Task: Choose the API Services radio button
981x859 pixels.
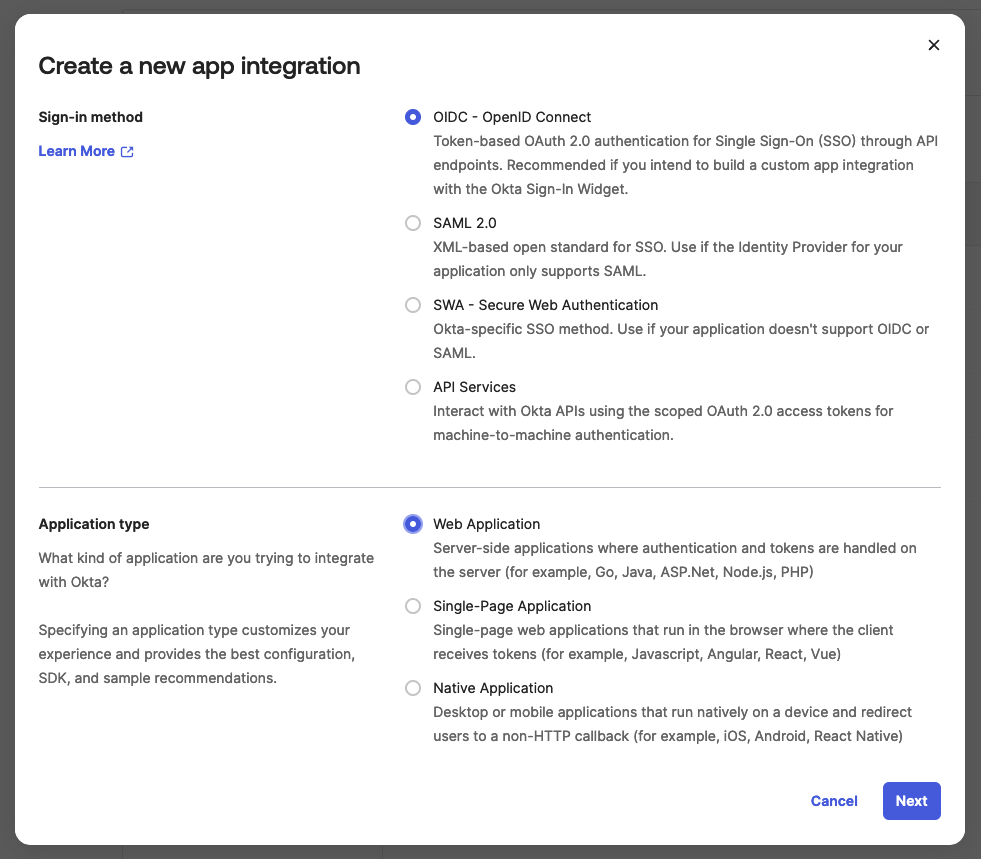Action: (x=413, y=387)
